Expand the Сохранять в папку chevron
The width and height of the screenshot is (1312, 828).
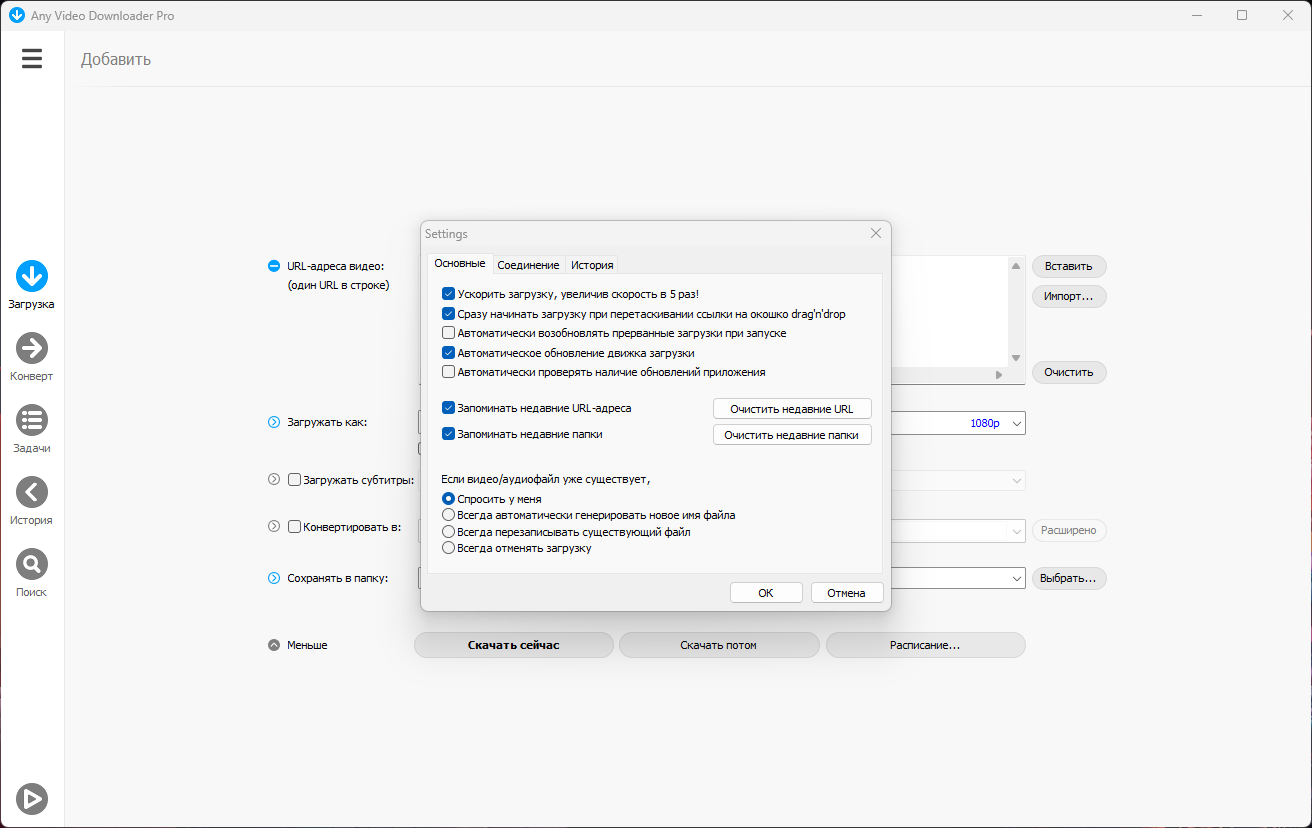pyautogui.click(x=274, y=578)
